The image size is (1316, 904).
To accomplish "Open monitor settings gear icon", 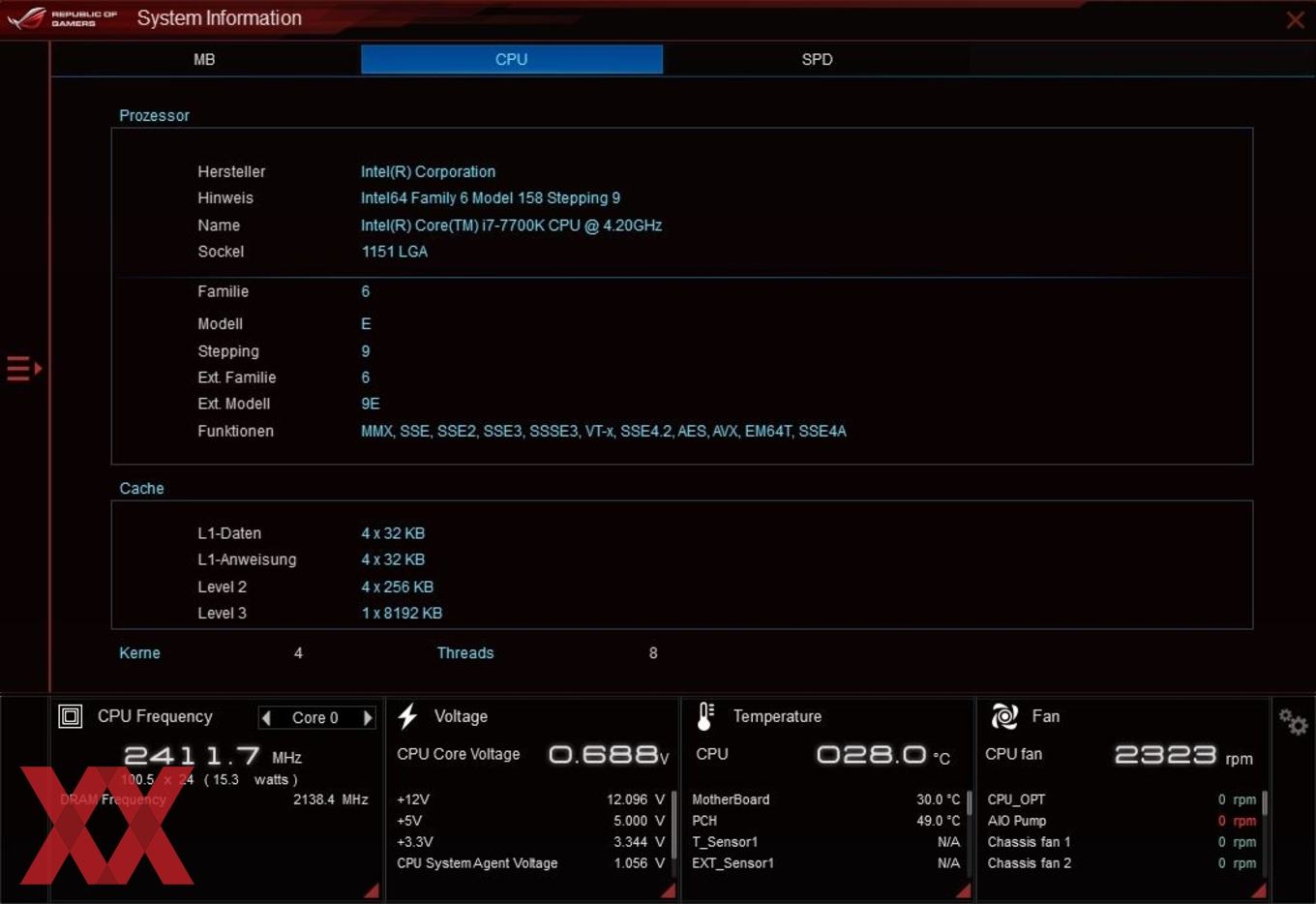I will point(1293,721).
